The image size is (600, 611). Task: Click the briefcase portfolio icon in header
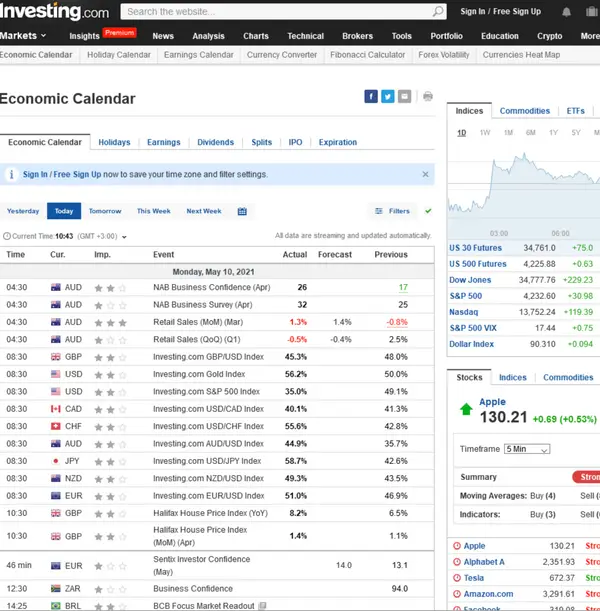click(x=592, y=12)
